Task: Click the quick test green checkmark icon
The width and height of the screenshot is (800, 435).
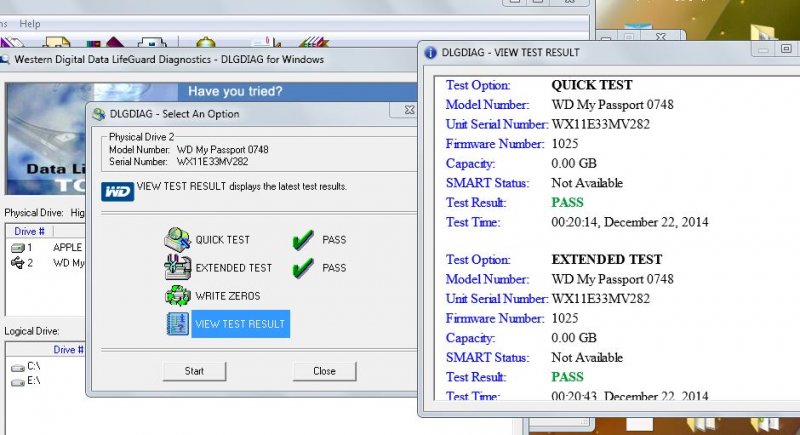Action: coord(303,239)
